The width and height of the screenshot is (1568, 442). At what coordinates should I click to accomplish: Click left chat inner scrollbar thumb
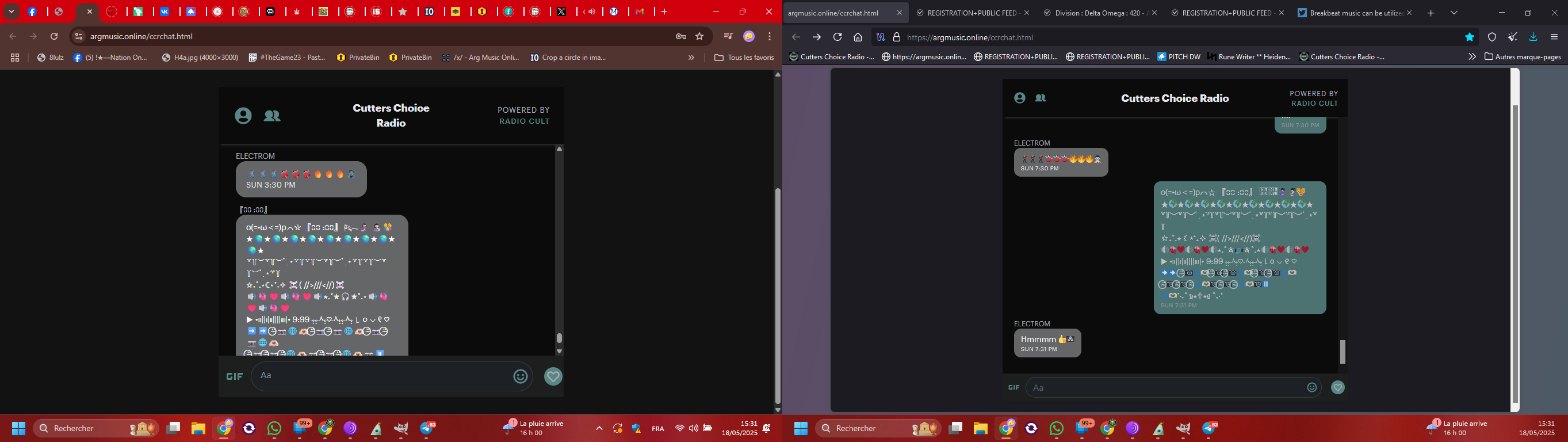click(559, 338)
